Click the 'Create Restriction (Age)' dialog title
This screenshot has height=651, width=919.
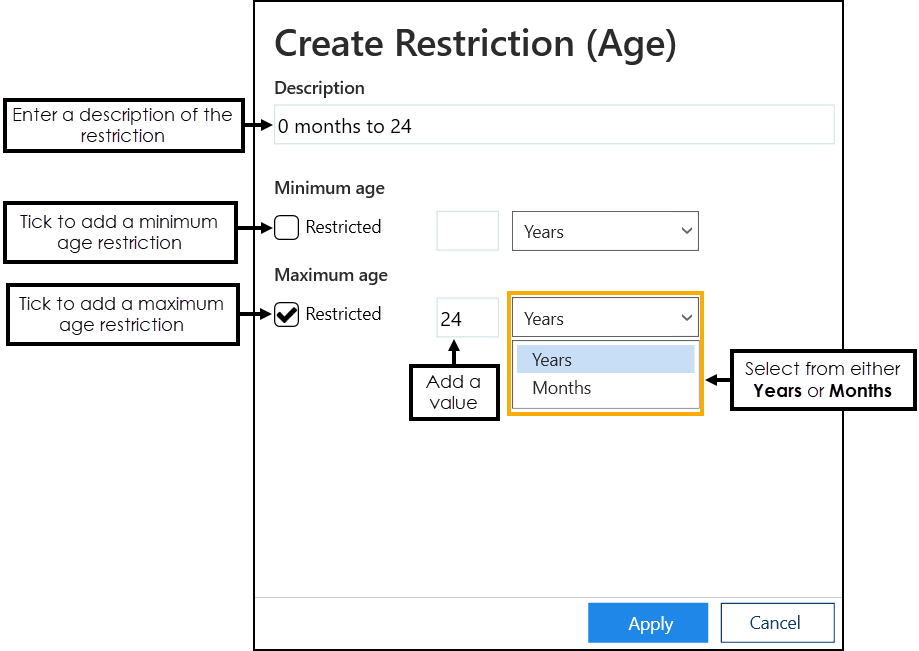(475, 44)
